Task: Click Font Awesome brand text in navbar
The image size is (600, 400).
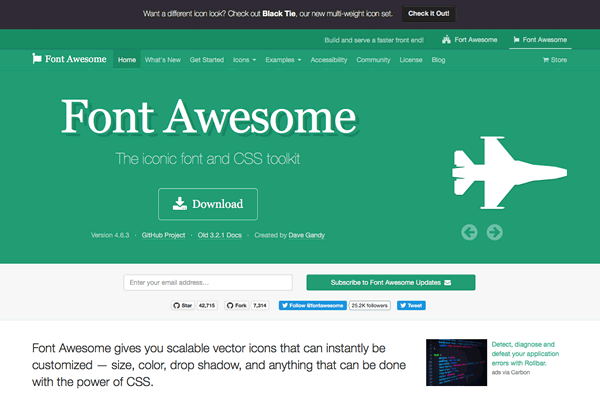Action: [x=76, y=59]
